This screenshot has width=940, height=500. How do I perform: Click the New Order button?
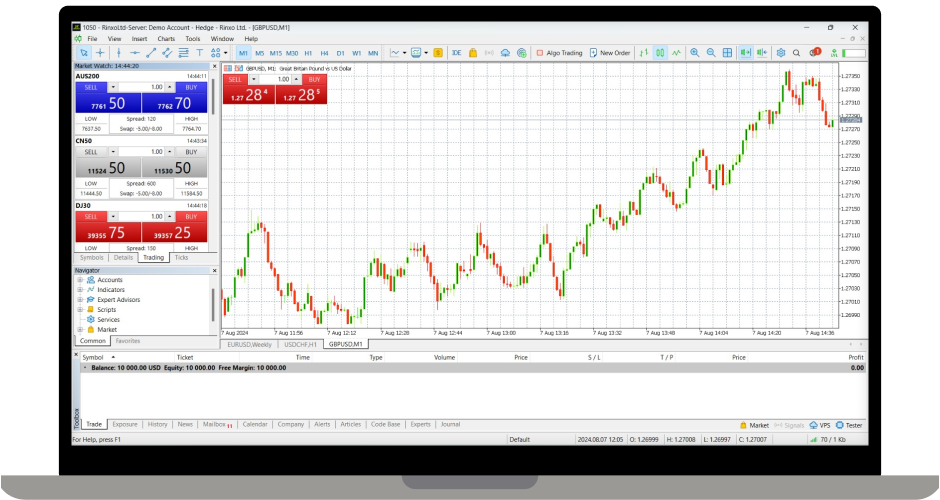coord(610,52)
